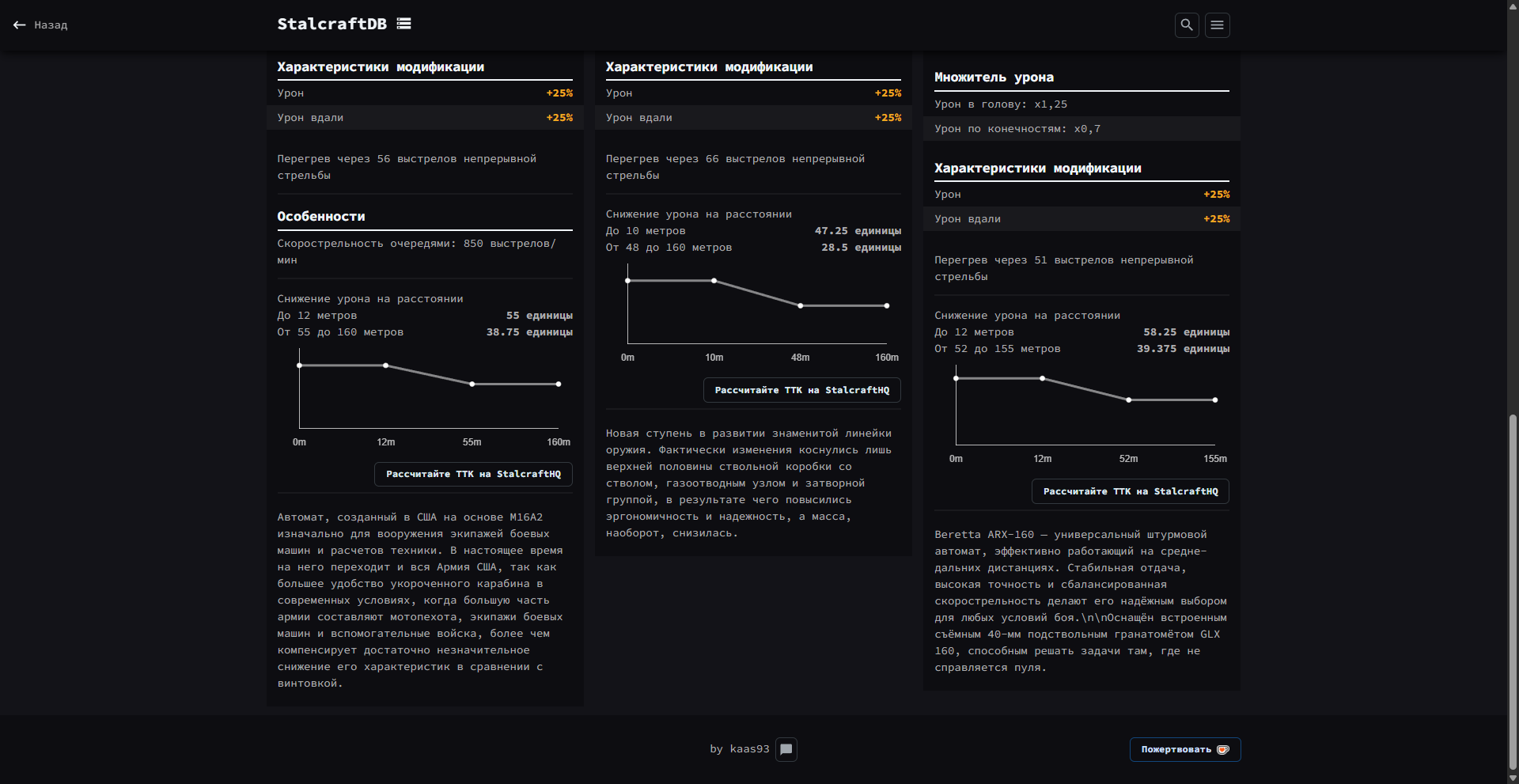Viewport: 1519px width, 784px height.
Task: Click the scrollbar down arrow
Action: coord(1513,778)
